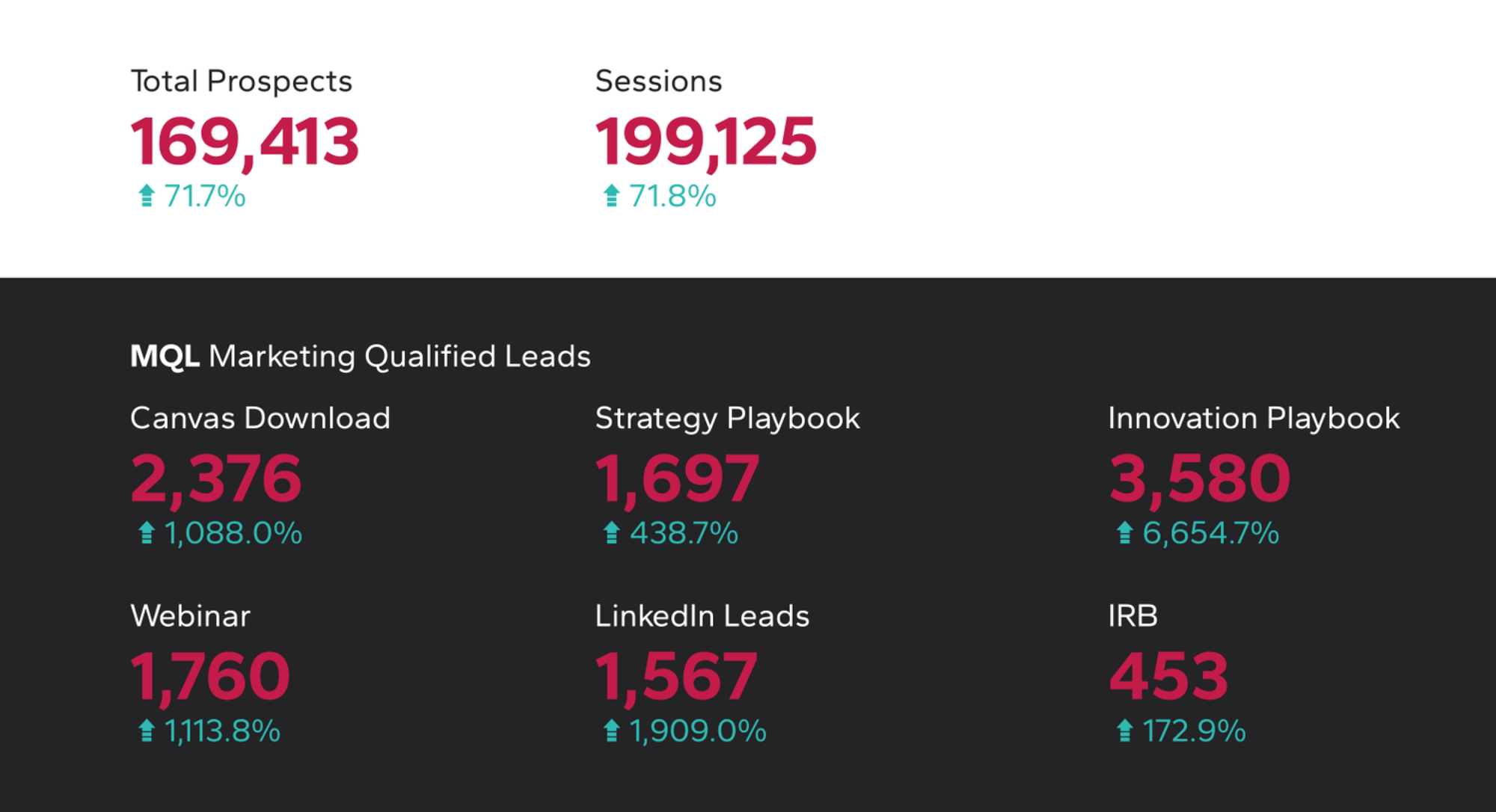Click the MQL Marketing Qualified Leads heading

coord(360,357)
